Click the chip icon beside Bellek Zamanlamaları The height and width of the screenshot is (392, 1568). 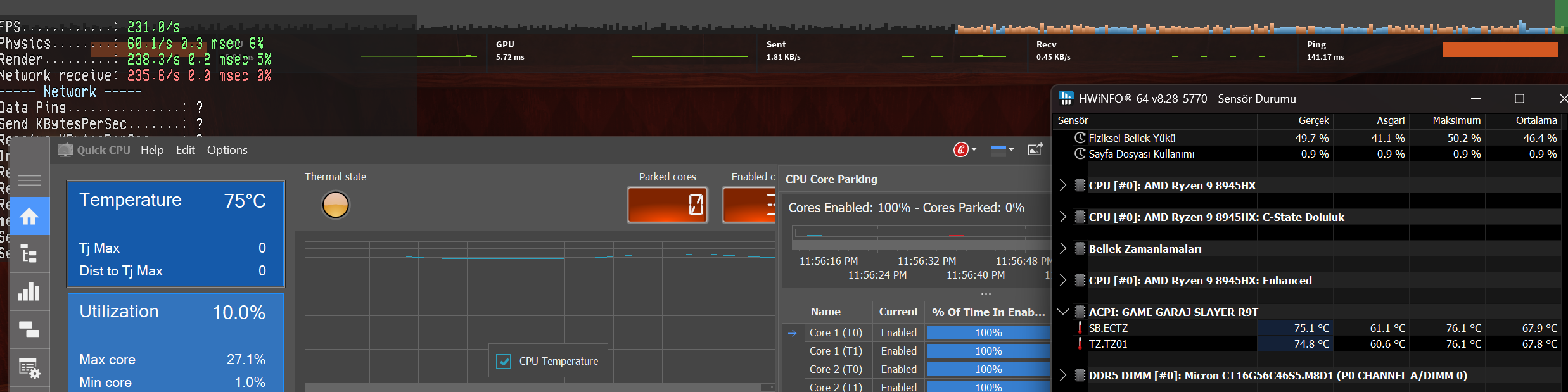pyautogui.click(x=1080, y=248)
